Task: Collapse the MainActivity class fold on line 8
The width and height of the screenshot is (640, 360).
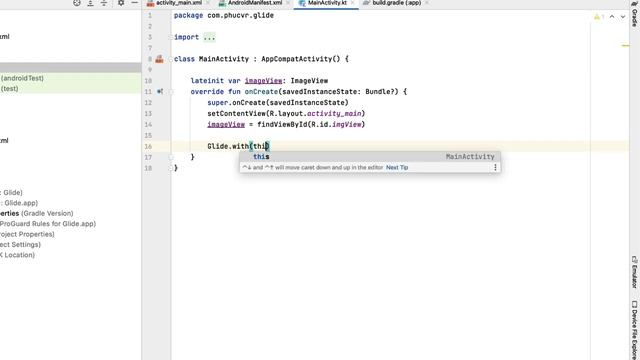Action: point(171,59)
